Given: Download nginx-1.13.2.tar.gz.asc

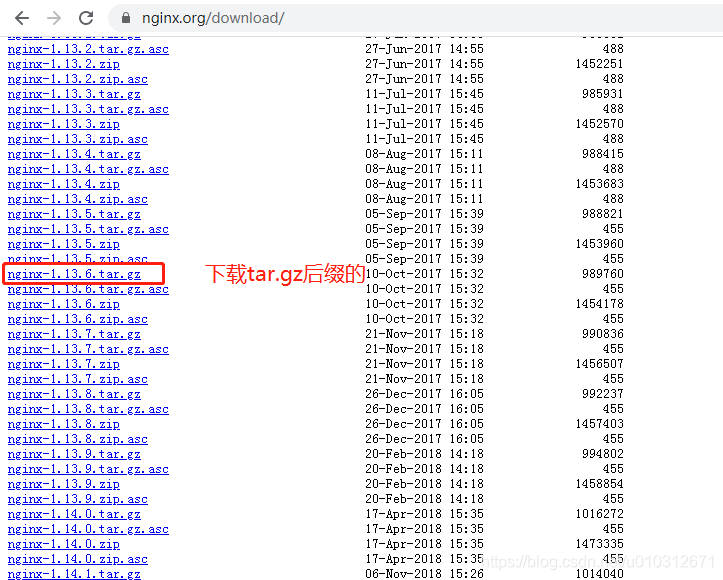Looking at the screenshot, I should [88, 49].
